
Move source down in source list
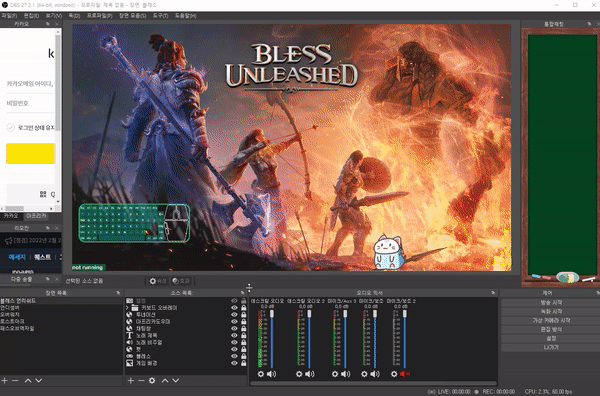click(176, 381)
